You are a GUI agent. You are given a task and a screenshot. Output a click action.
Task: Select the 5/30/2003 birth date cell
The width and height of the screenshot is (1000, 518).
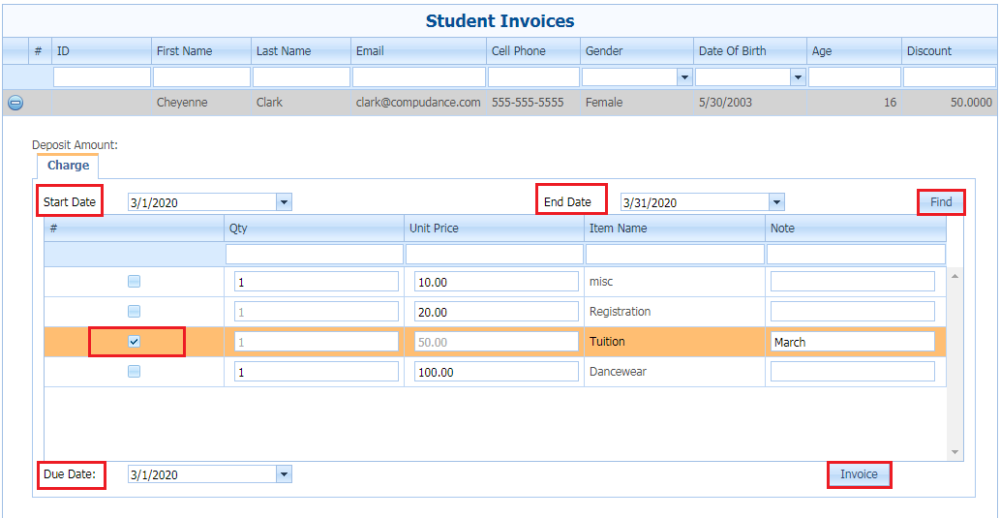point(725,102)
